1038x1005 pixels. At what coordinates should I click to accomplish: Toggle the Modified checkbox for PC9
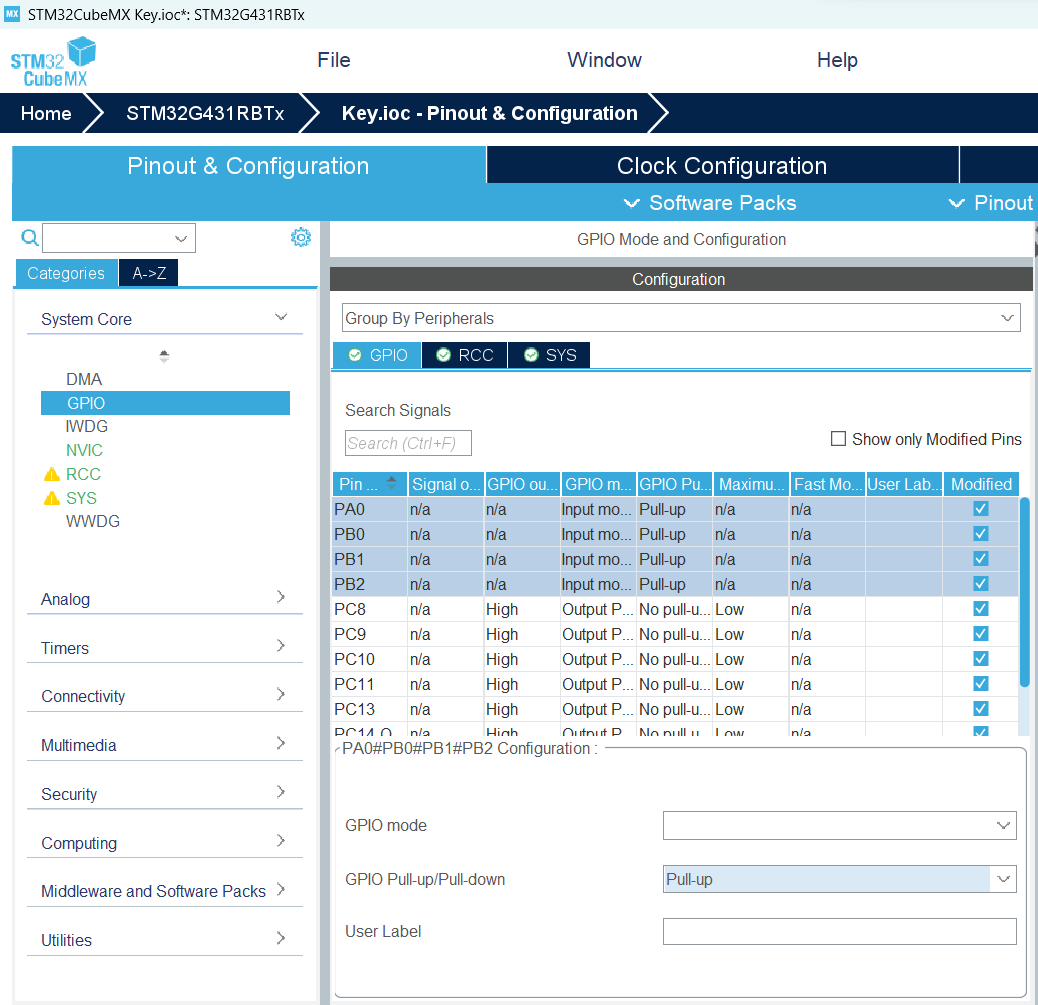981,634
